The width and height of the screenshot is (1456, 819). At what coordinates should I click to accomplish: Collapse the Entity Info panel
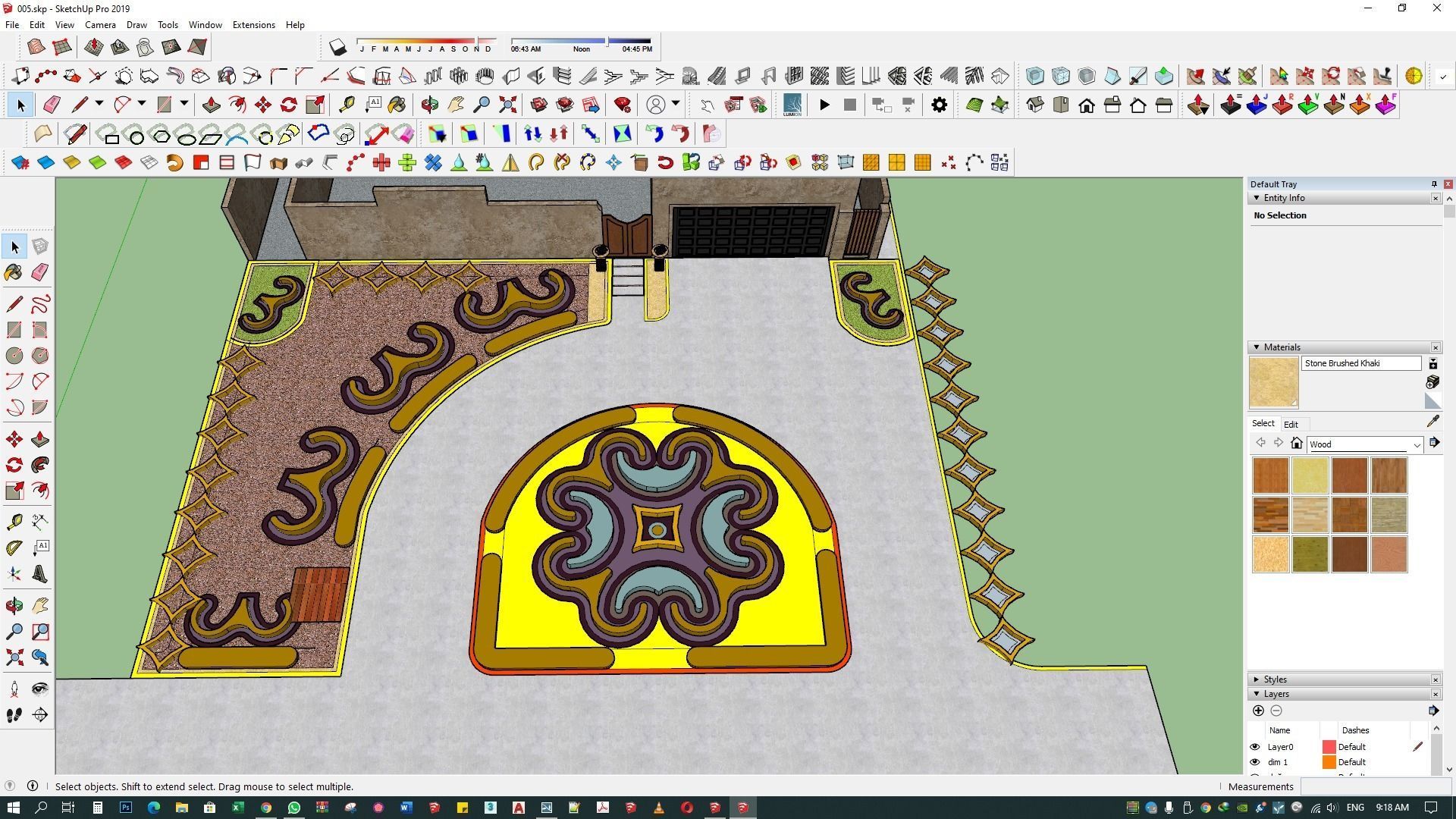click(1257, 198)
